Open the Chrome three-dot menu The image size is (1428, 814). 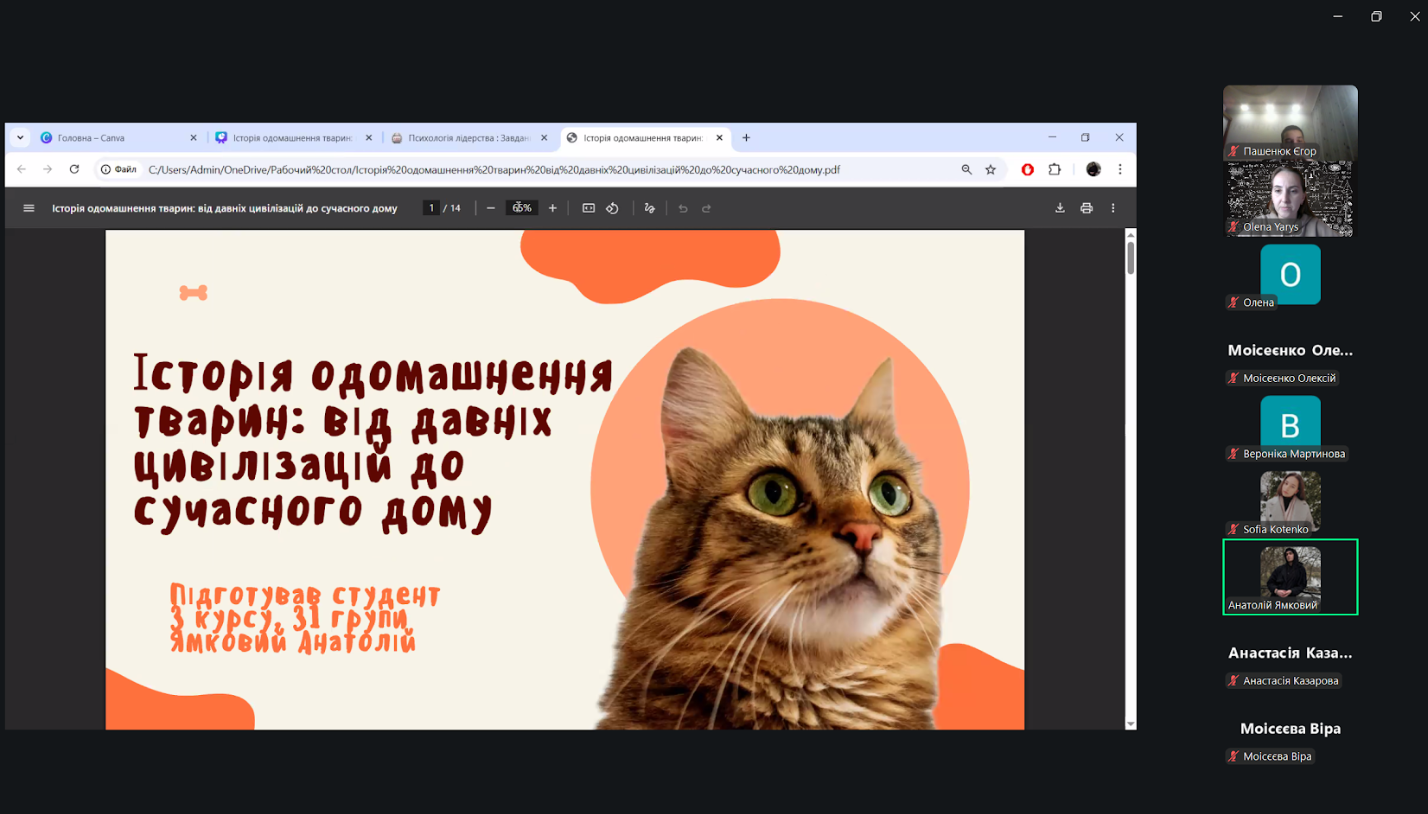[1120, 170]
